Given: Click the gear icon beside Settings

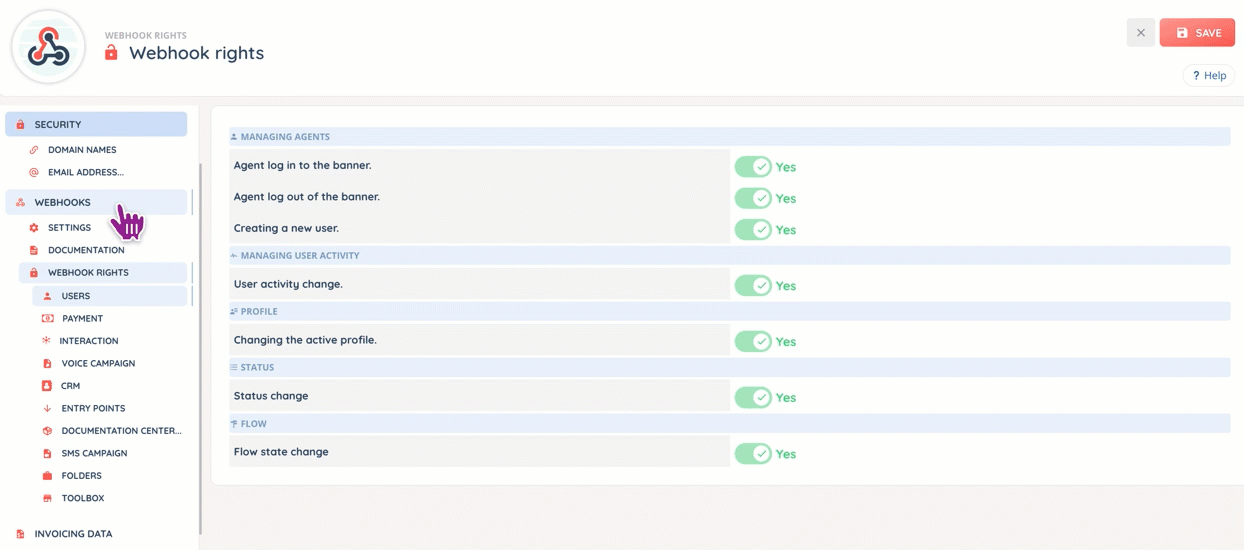Looking at the screenshot, I should pyautogui.click(x=34, y=228).
